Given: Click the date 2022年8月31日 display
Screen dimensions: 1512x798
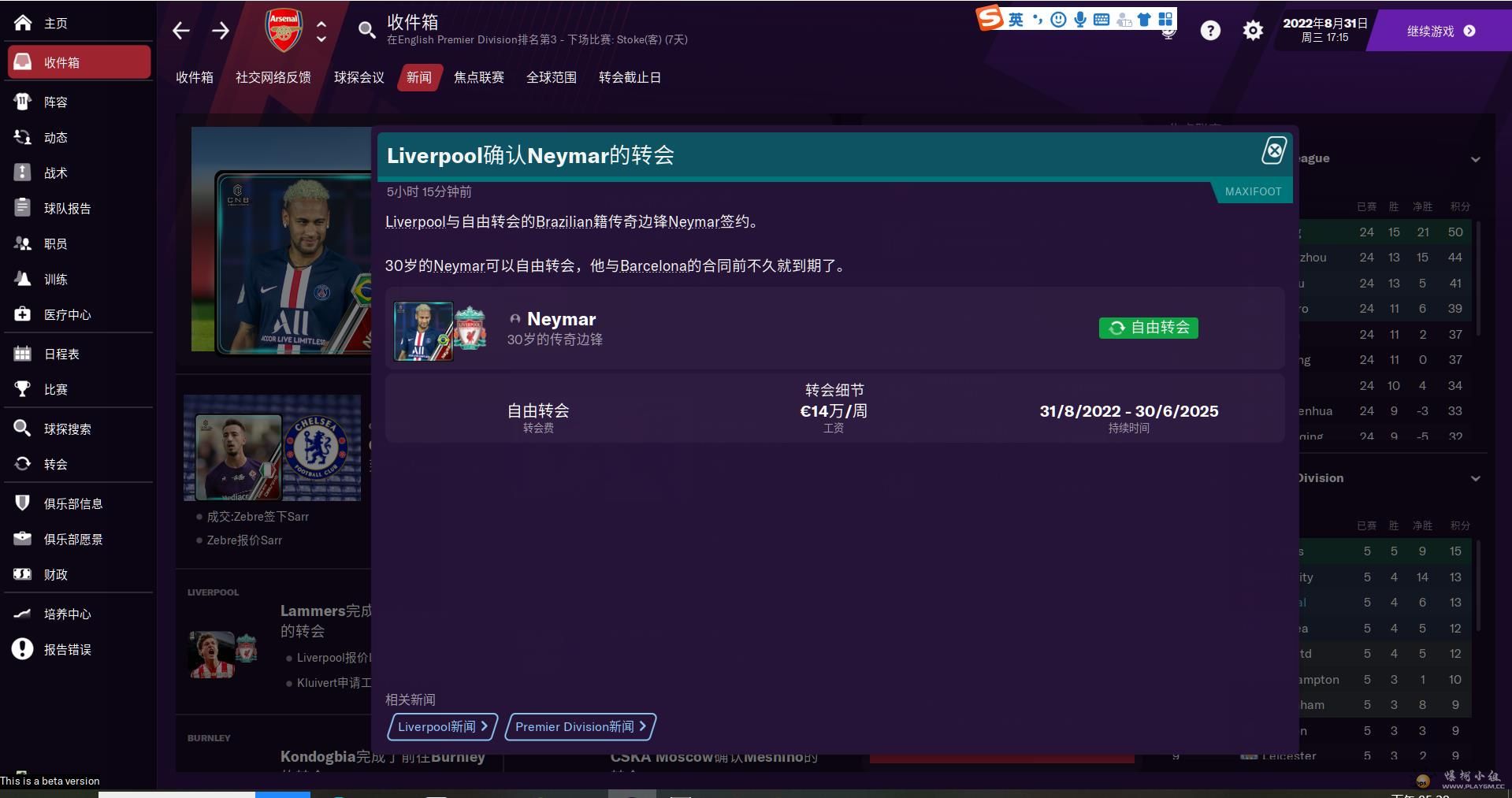Looking at the screenshot, I should click(1325, 23).
